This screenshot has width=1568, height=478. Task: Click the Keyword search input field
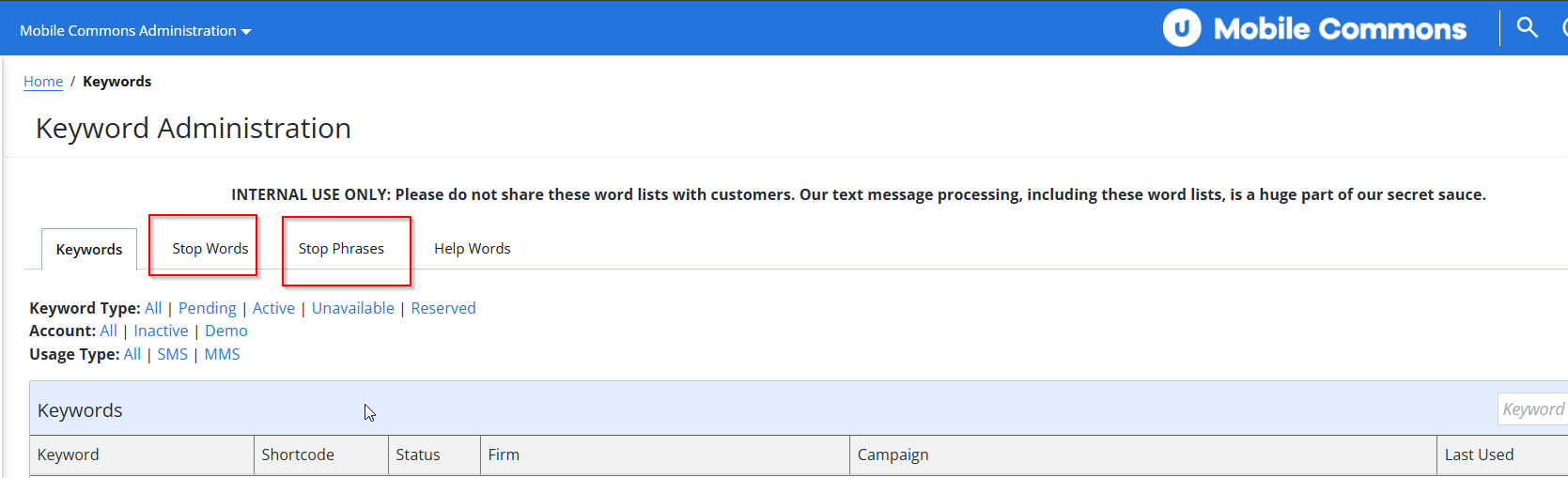pyautogui.click(x=1533, y=409)
